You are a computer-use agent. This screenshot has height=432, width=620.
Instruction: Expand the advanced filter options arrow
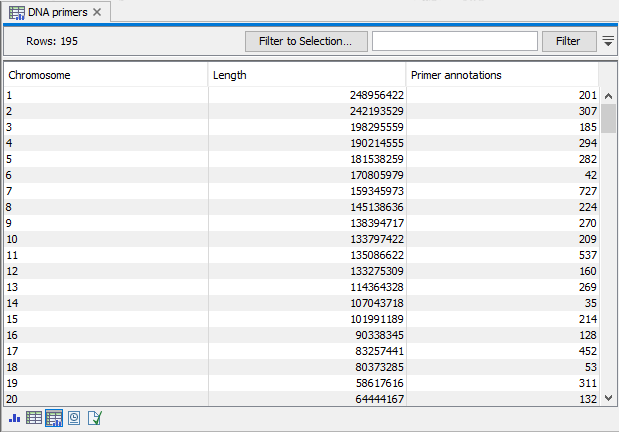tap(608, 41)
